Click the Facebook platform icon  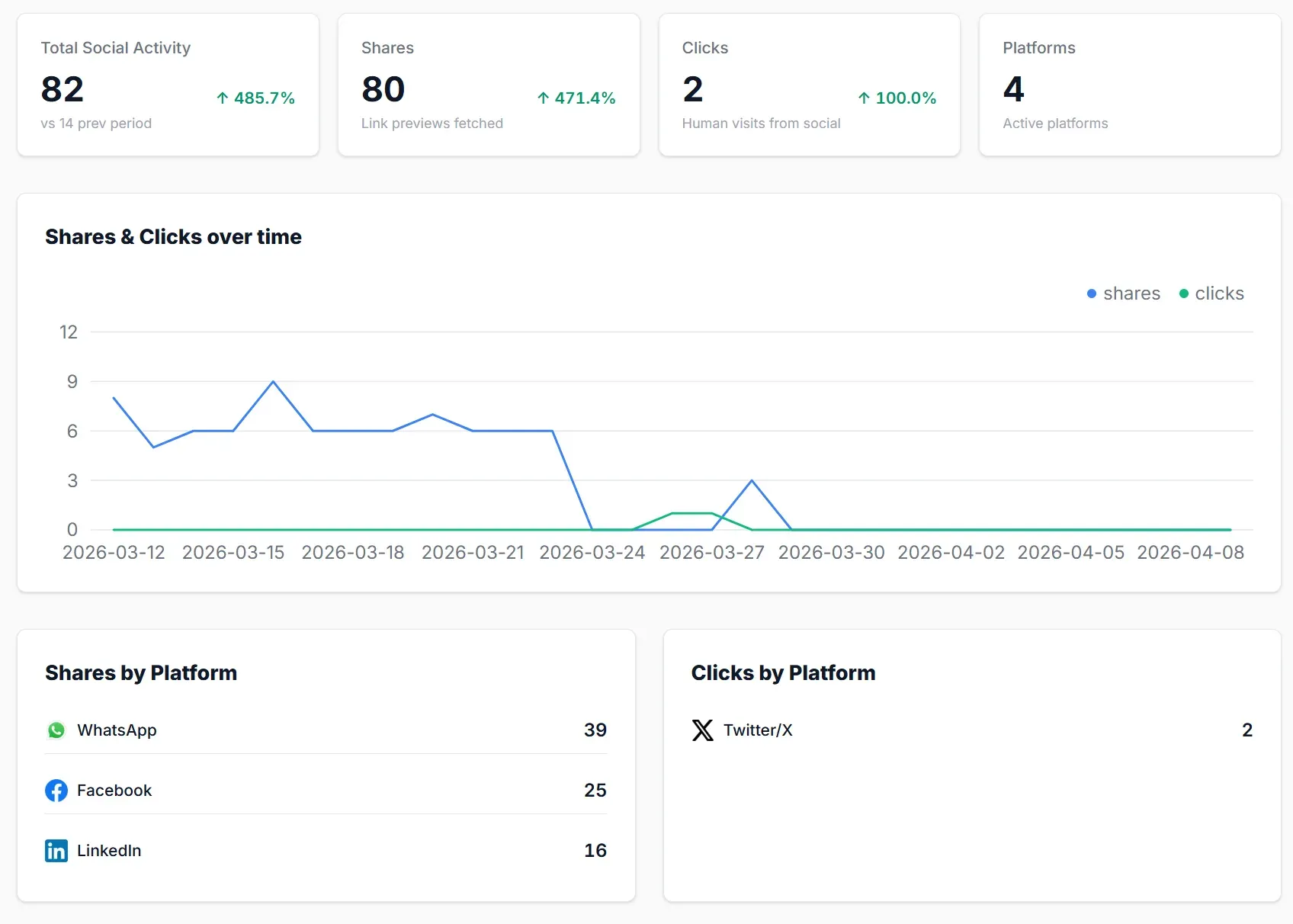(x=56, y=791)
